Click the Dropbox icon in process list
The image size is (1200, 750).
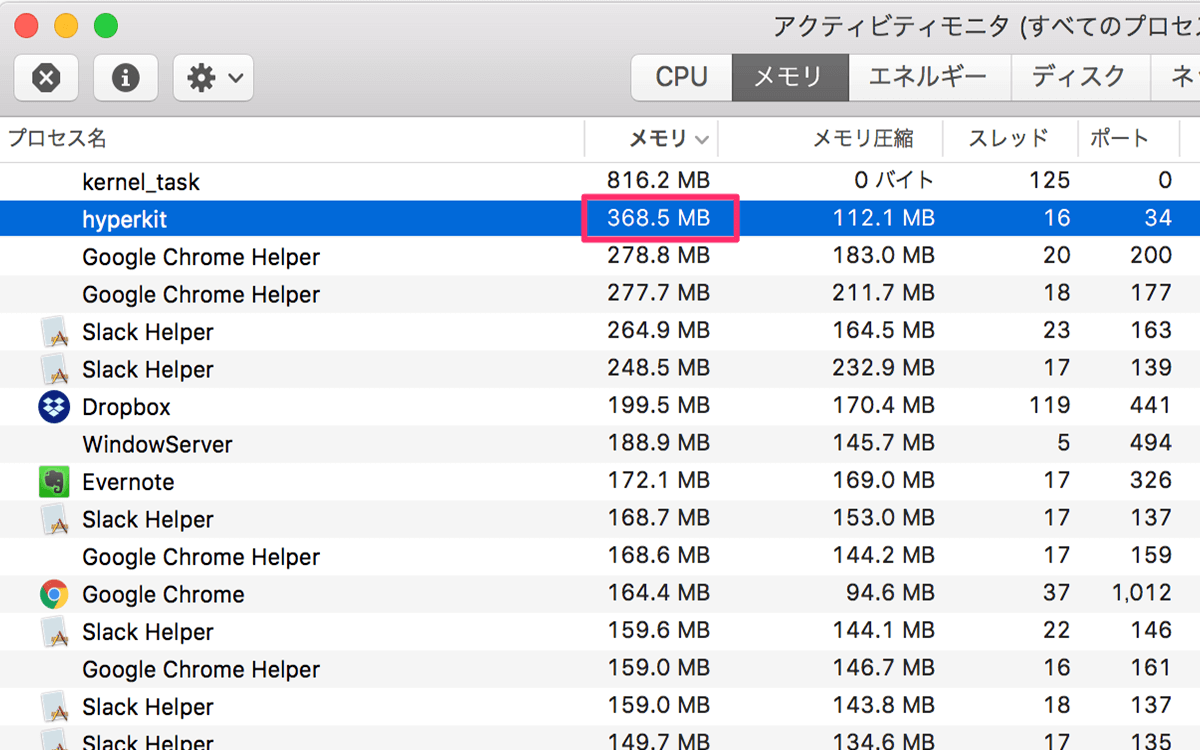click(54, 407)
